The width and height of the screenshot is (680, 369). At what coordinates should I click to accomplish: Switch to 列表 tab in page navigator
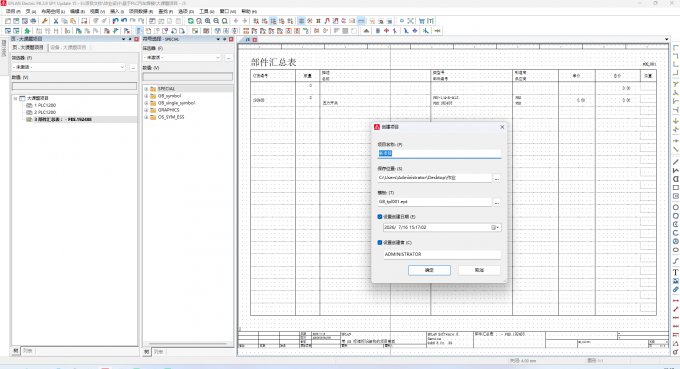28,351
